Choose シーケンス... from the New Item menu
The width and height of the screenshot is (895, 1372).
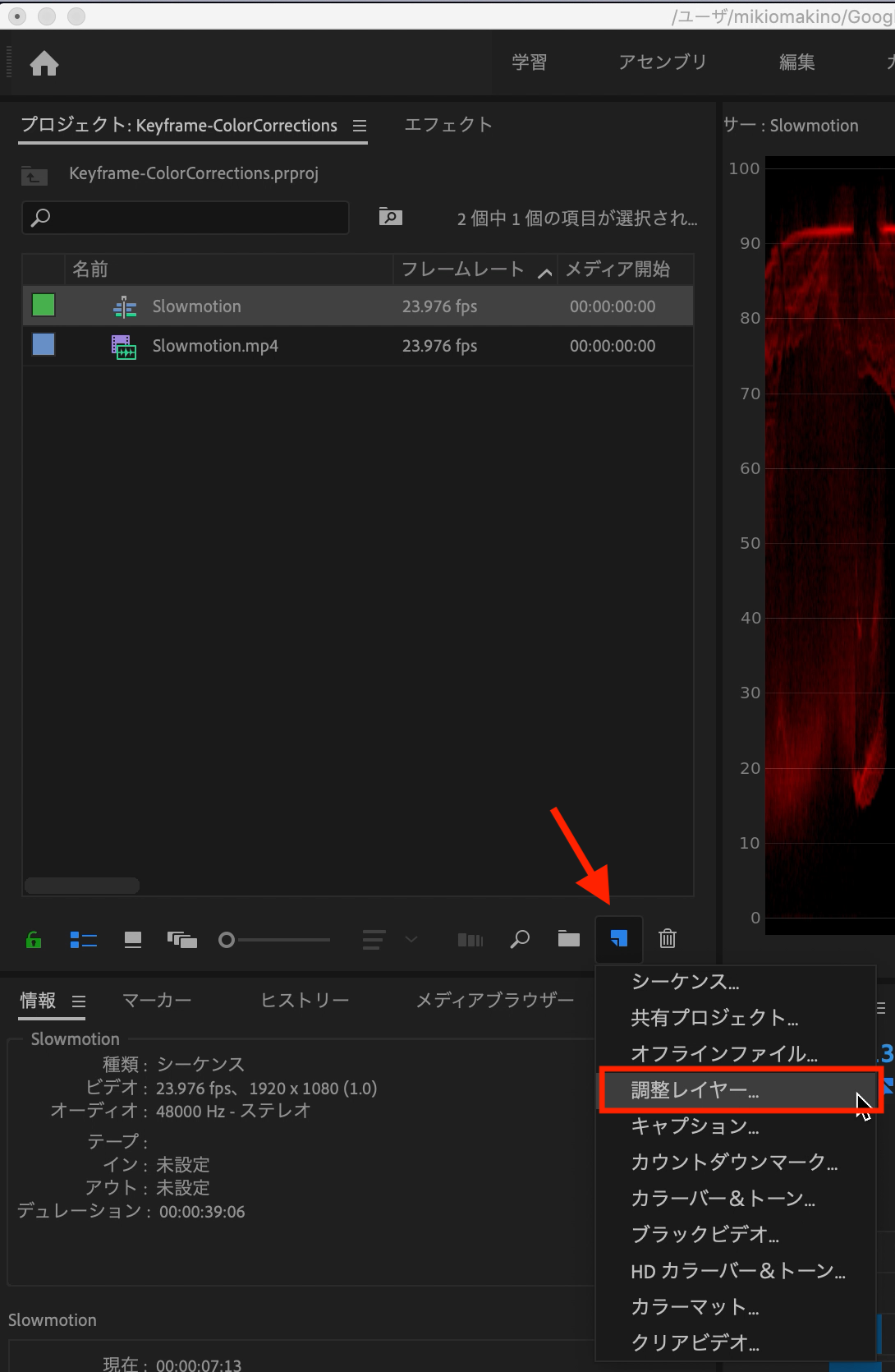[x=736, y=982]
